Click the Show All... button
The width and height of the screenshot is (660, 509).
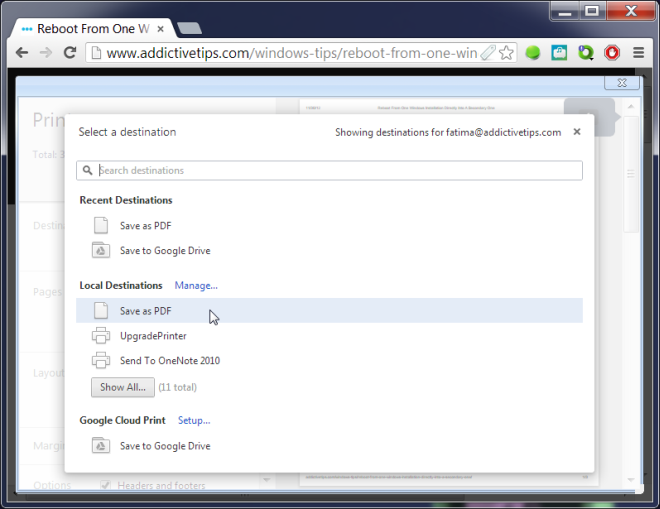click(123, 387)
